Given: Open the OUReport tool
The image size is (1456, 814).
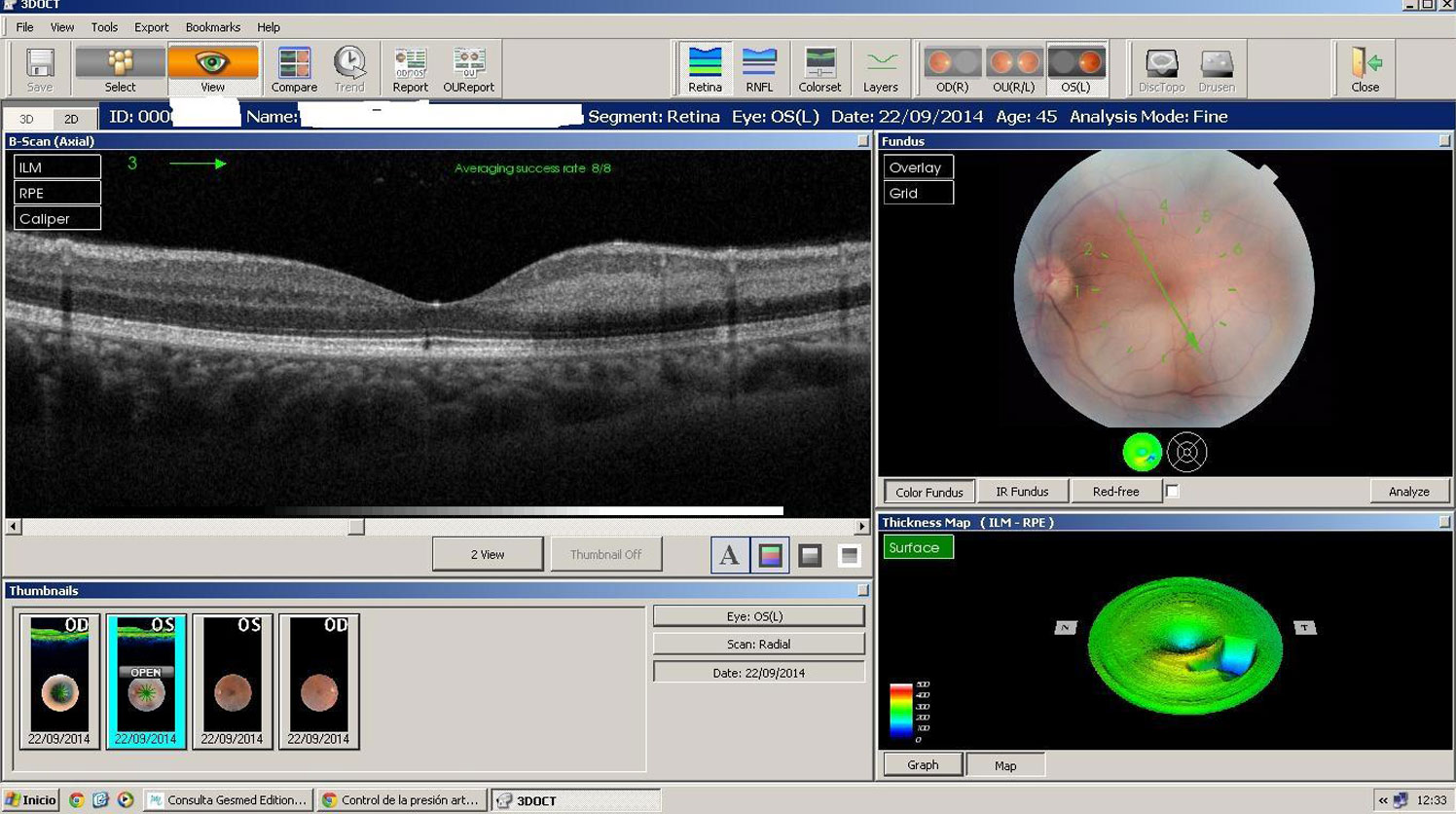Looking at the screenshot, I should 468,69.
